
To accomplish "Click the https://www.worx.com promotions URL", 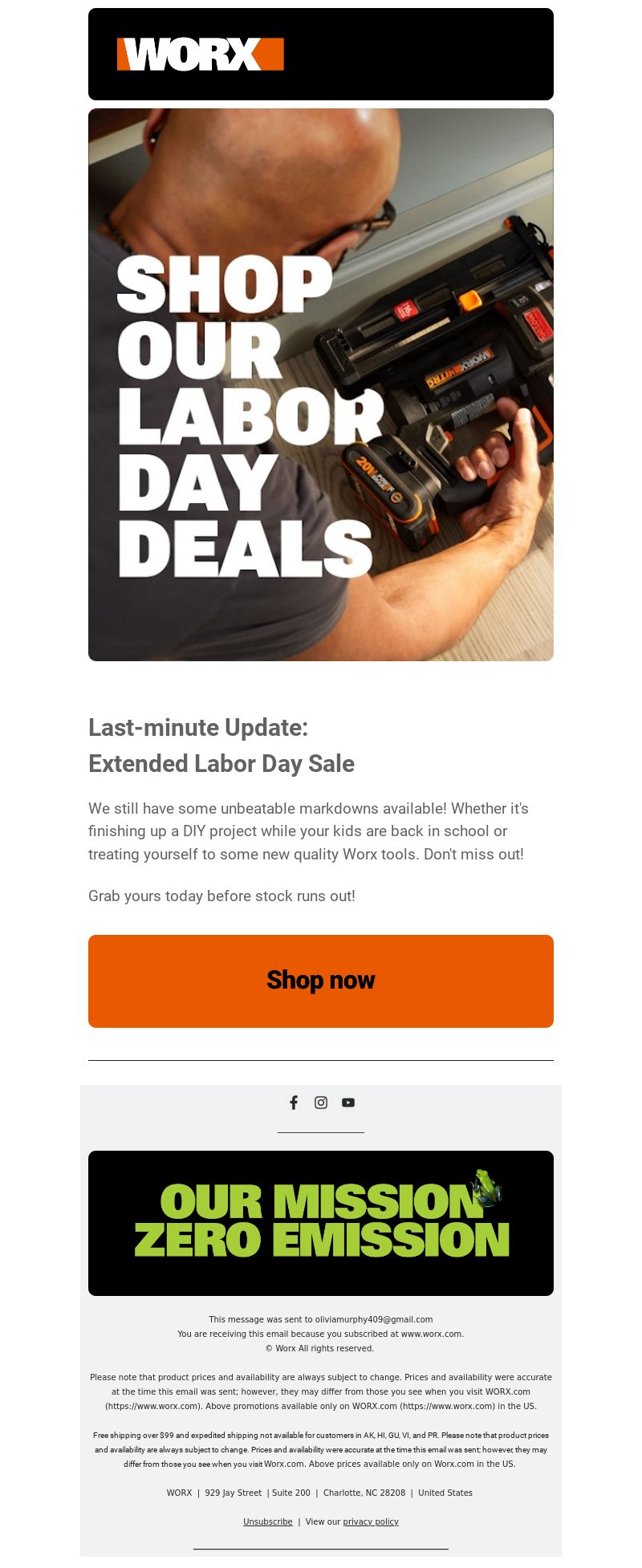I will [x=447, y=1406].
